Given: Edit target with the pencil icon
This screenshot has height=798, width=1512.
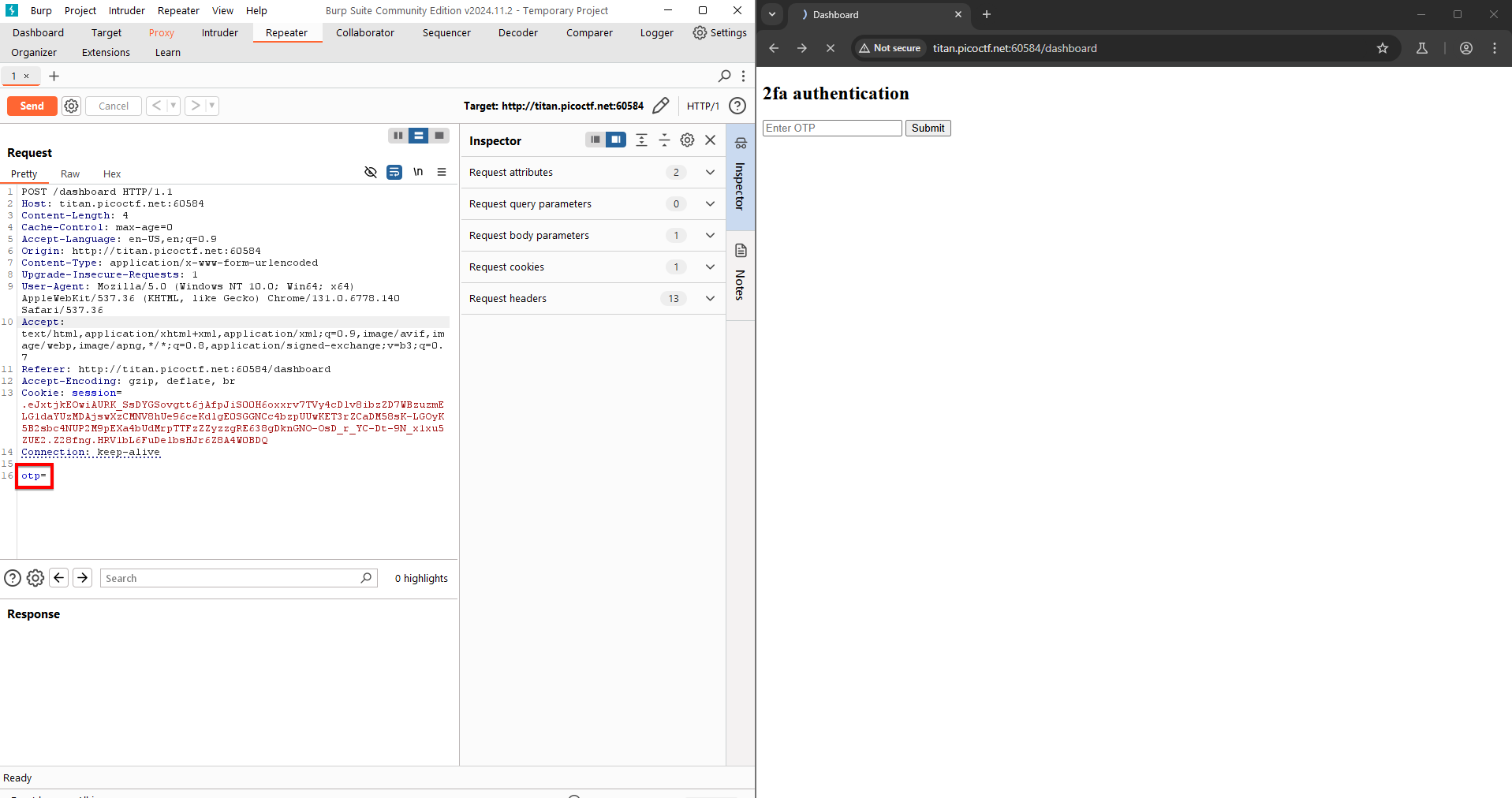Looking at the screenshot, I should pos(661,106).
